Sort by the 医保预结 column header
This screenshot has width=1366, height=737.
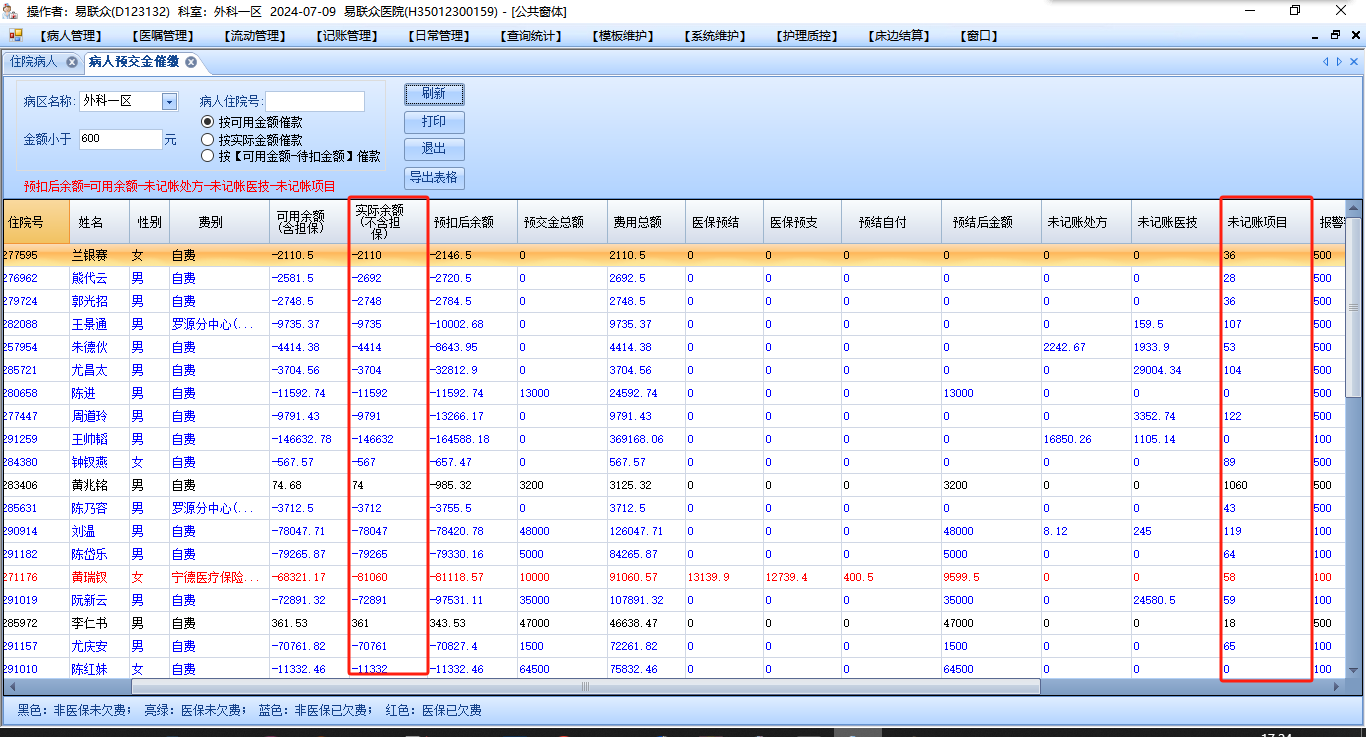click(x=724, y=222)
